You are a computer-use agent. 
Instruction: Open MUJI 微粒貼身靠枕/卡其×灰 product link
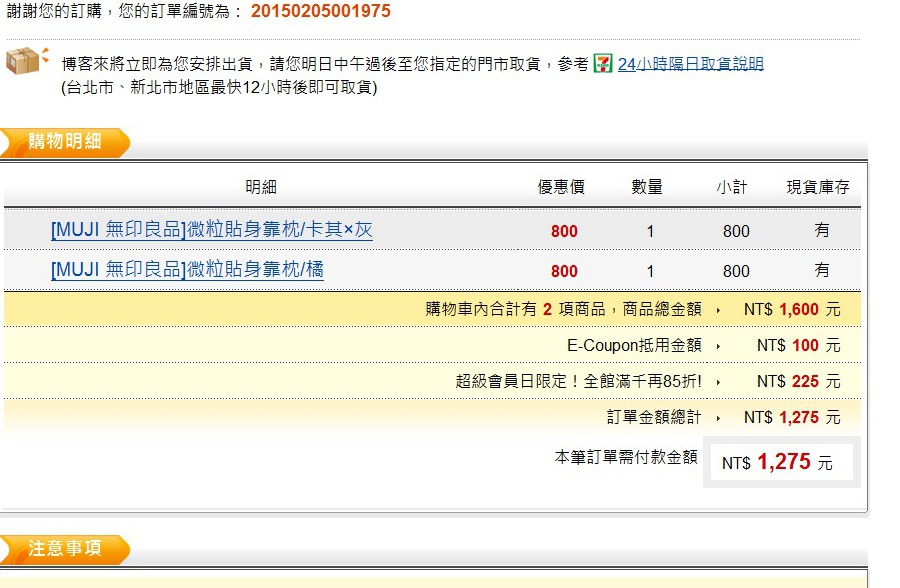(x=212, y=230)
